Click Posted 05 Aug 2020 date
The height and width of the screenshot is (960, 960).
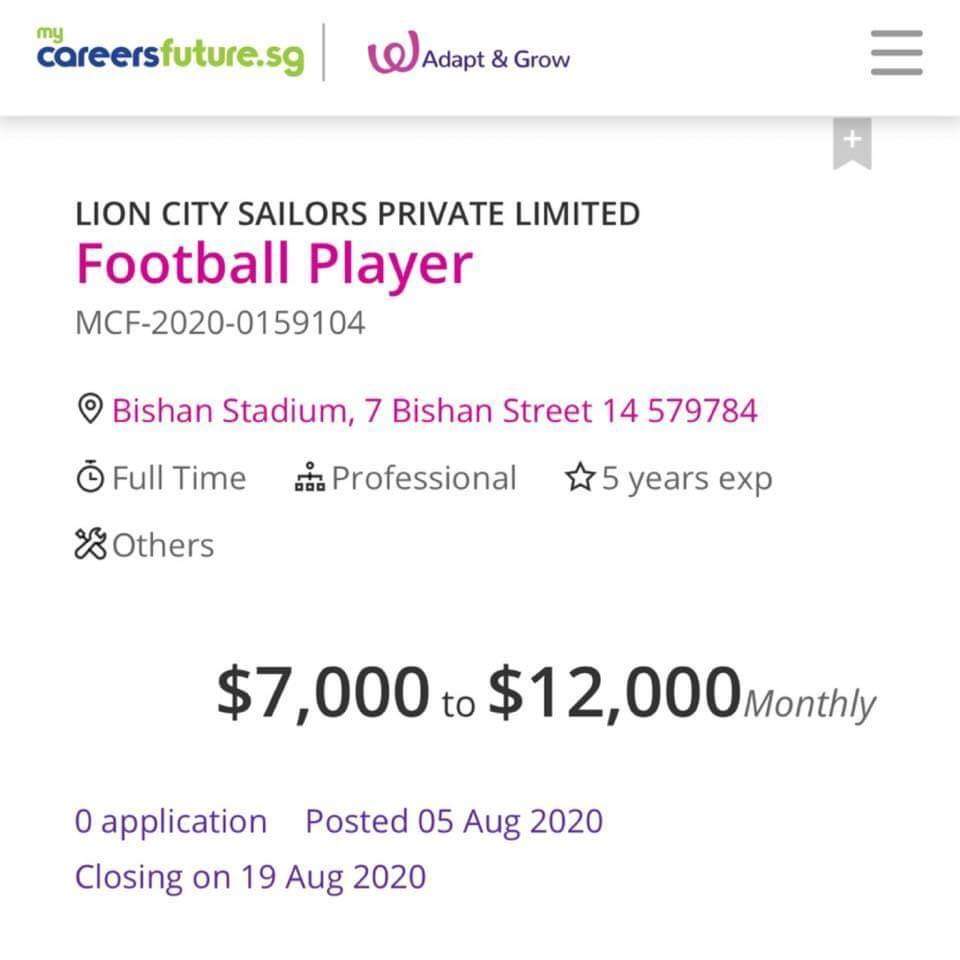454,821
